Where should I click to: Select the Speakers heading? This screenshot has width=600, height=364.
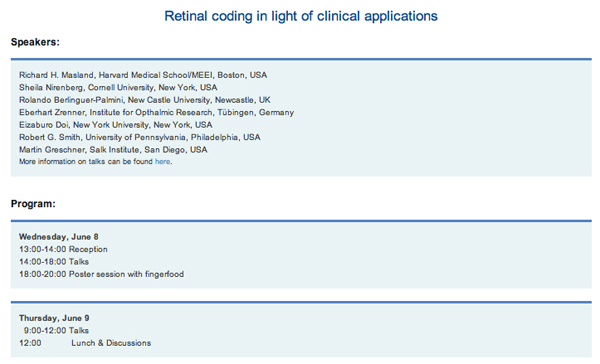(35, 42)
